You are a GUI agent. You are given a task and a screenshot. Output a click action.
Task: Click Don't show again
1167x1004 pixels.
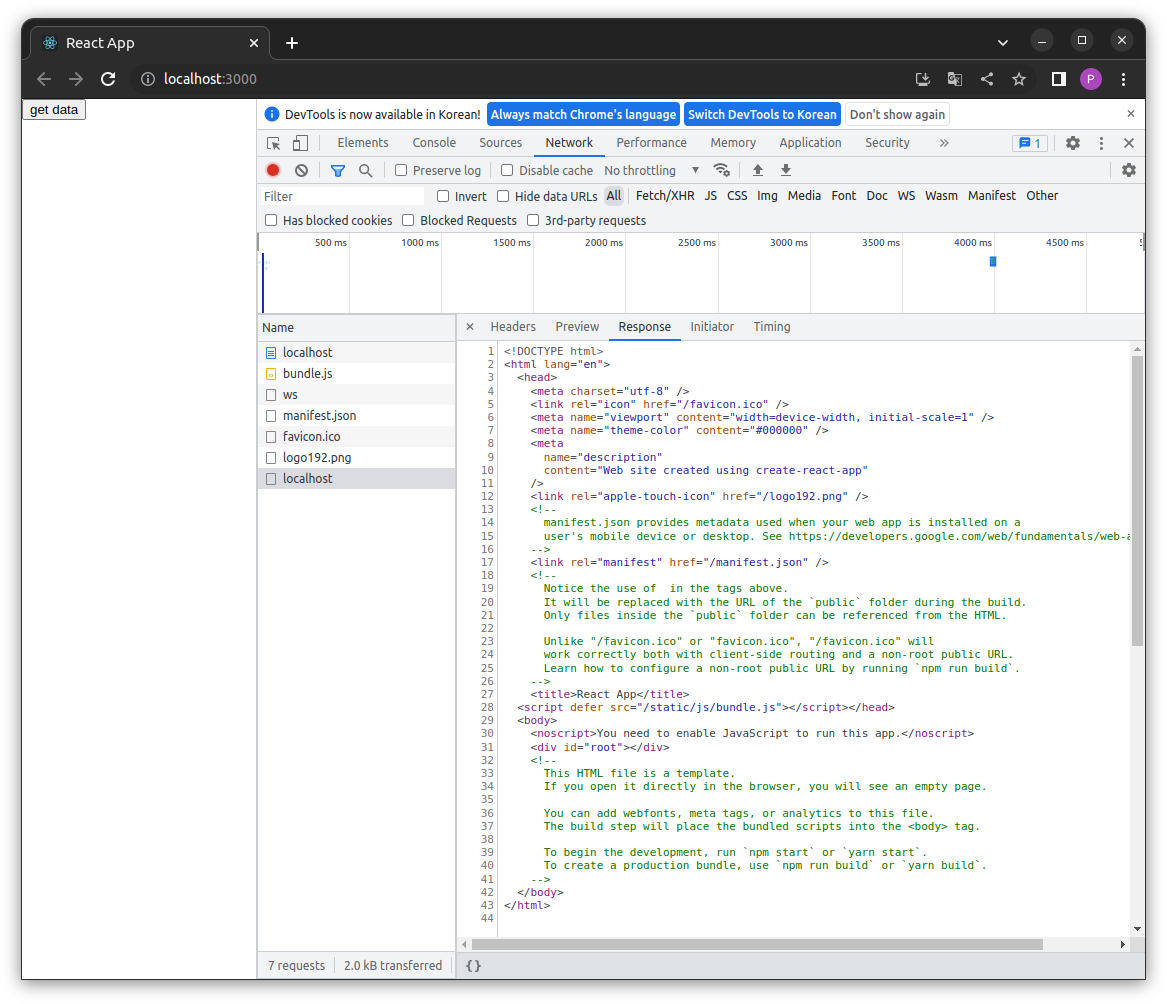tap(897, 115)
